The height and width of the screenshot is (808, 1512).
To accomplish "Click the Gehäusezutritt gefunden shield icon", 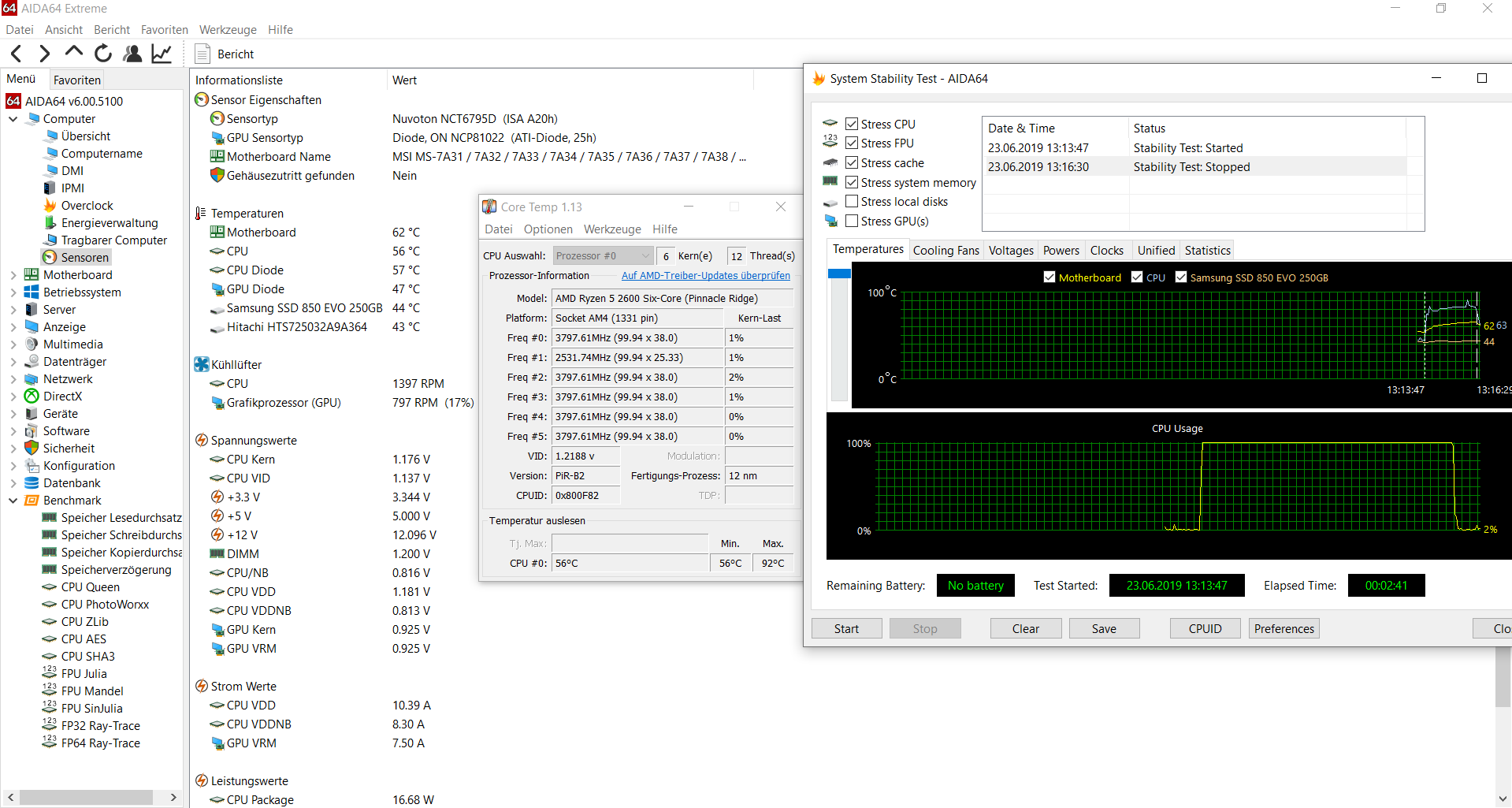I will [x=217, y=175].
